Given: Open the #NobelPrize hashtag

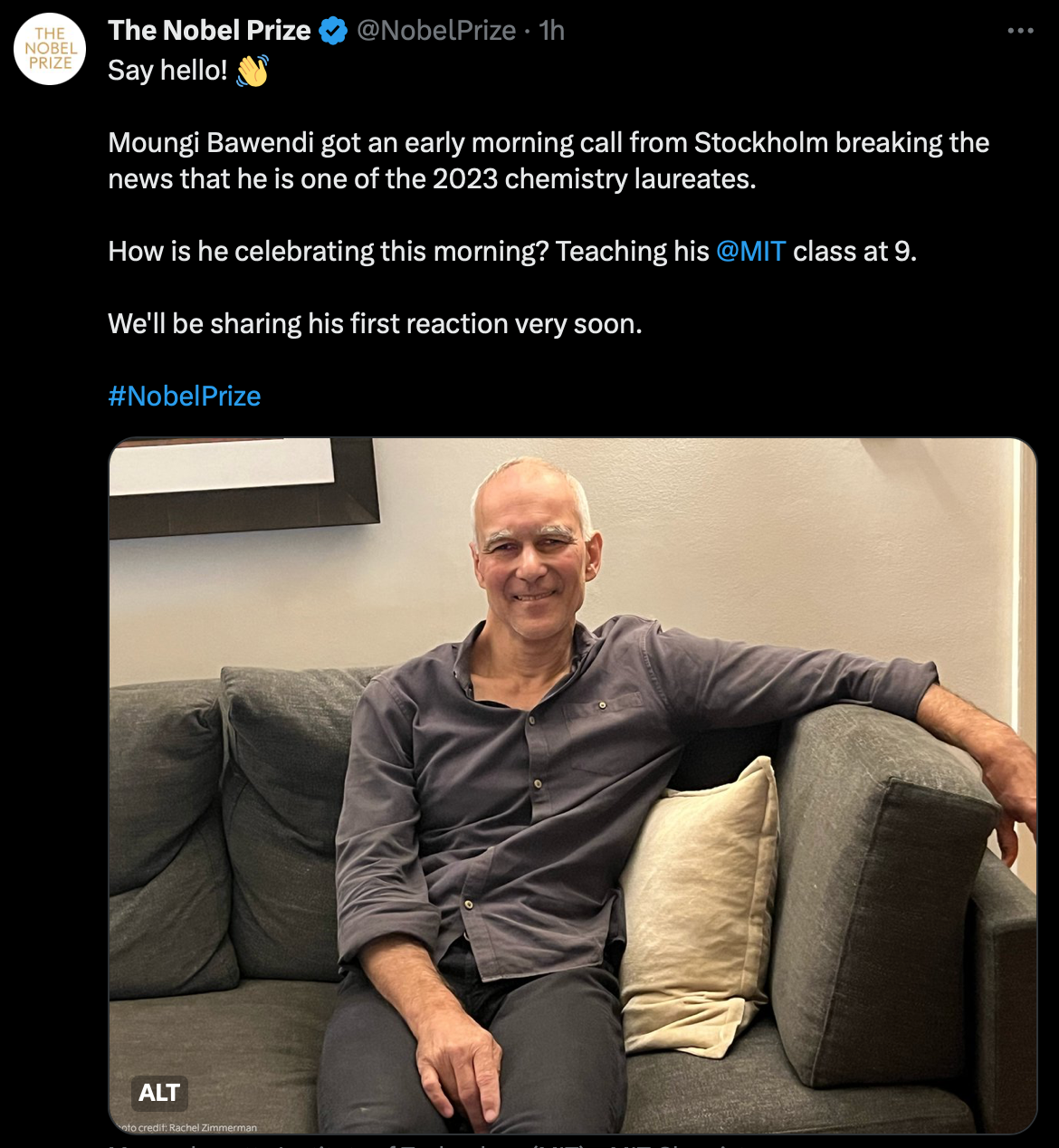Looking at the screenshot, I should 185,396.
